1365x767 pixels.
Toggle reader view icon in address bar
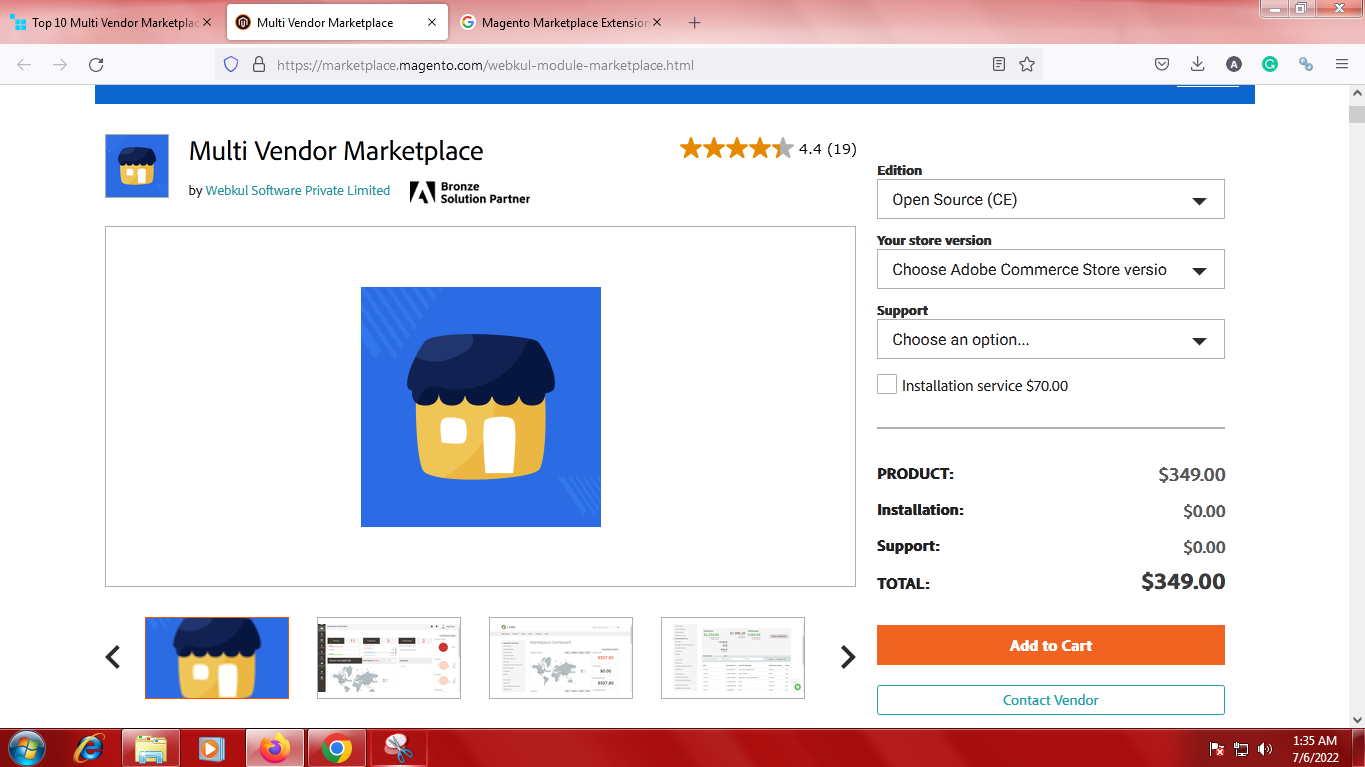(x=999, y=64)
